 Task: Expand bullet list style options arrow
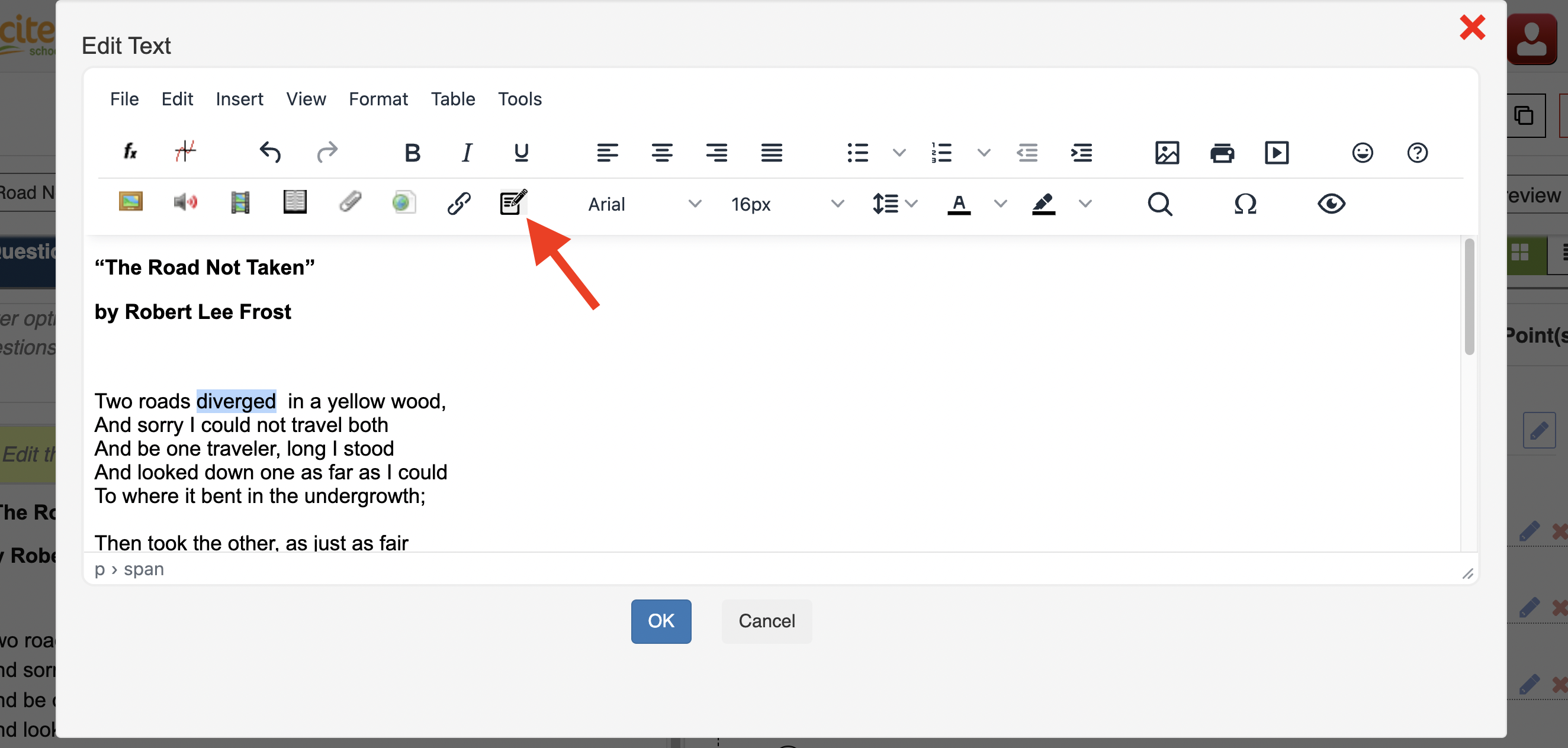coord(899,153)
